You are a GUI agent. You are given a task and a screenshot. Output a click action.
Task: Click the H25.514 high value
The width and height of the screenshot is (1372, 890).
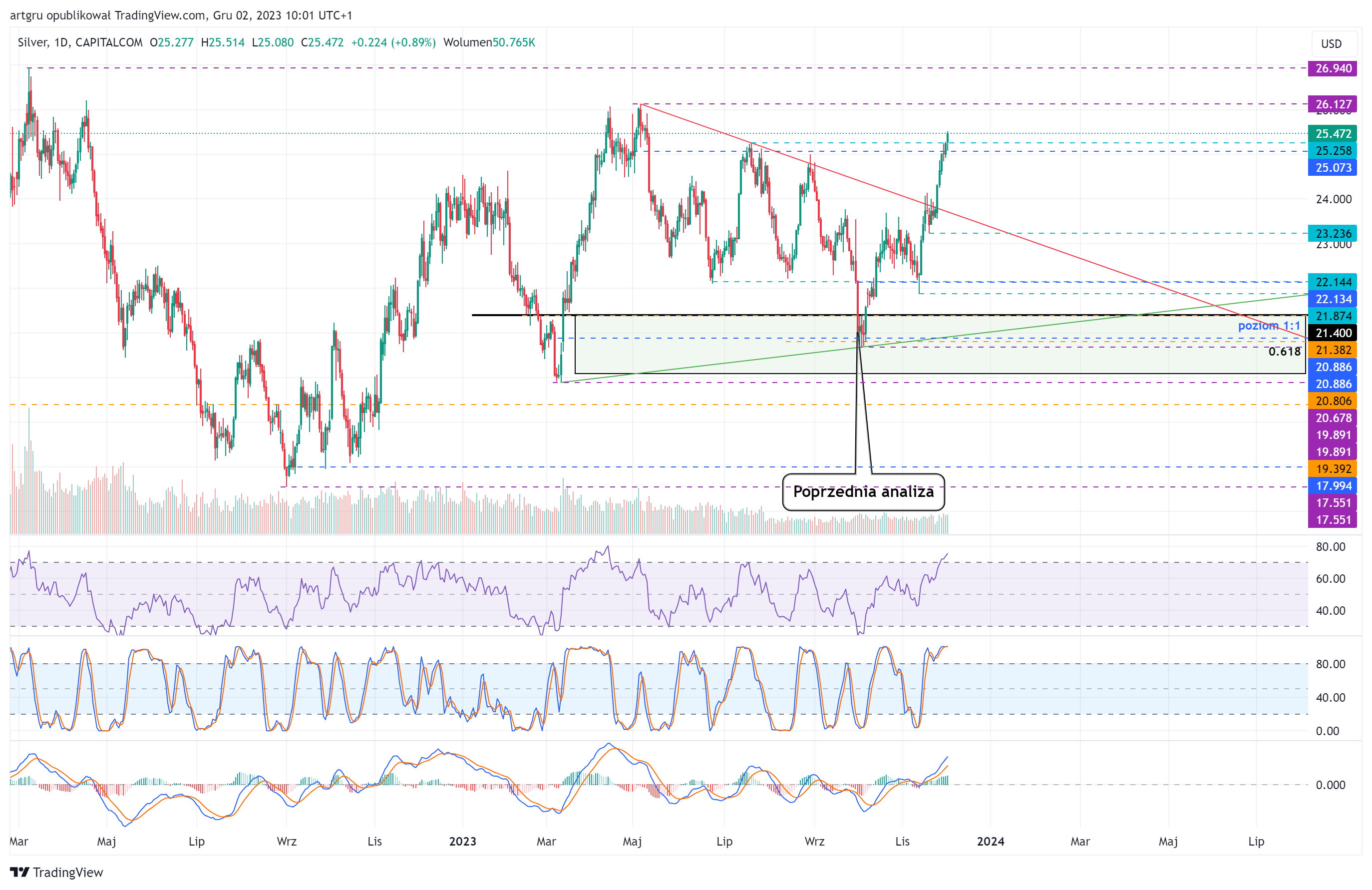pos(223,42)
